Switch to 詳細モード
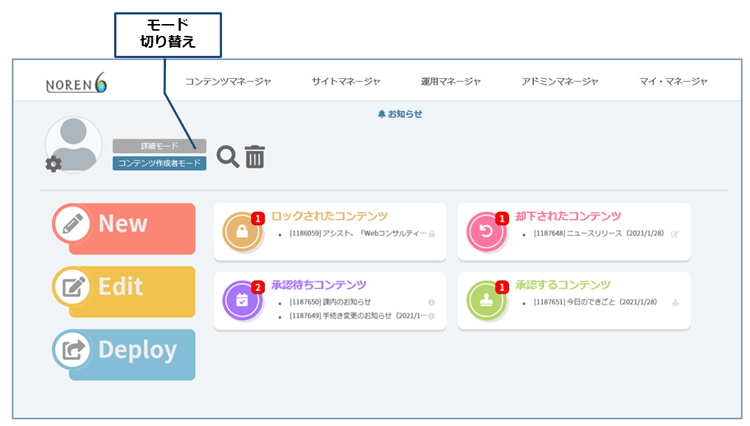Screen dimensions: 750x426 pyautogui.click(x=159, y=146)
